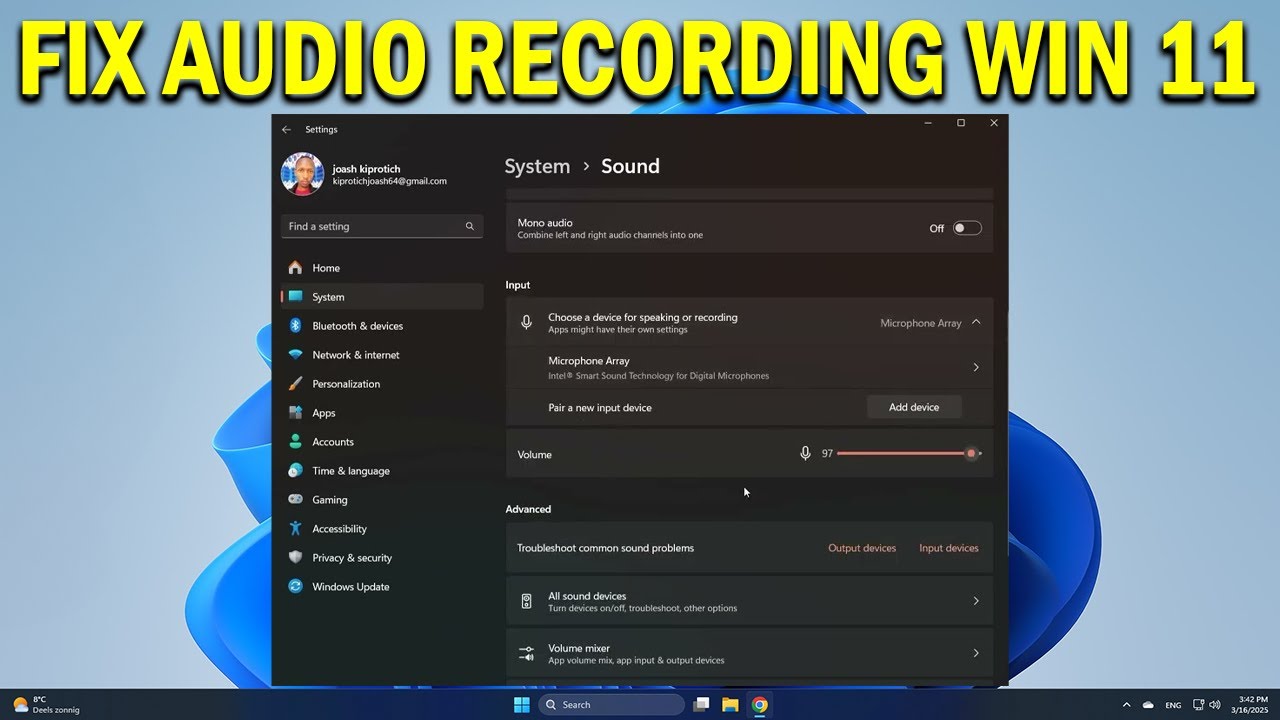
Task: Open Accounts settings
Action: 382,442
